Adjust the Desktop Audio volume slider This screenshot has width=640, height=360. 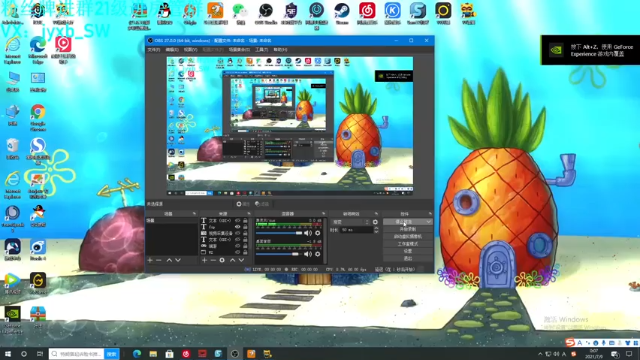(279, 254)
